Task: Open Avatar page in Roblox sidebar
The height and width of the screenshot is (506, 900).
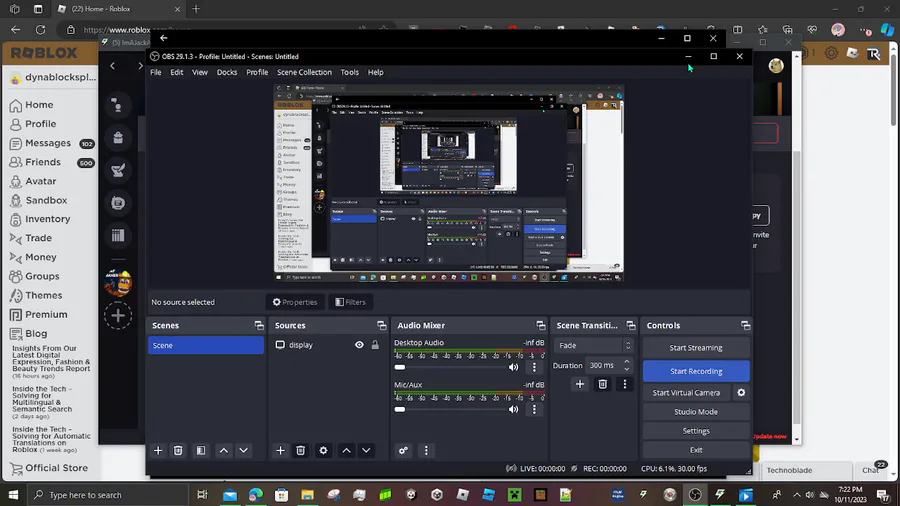Action: pyautogui.click(x=41, y=181)
